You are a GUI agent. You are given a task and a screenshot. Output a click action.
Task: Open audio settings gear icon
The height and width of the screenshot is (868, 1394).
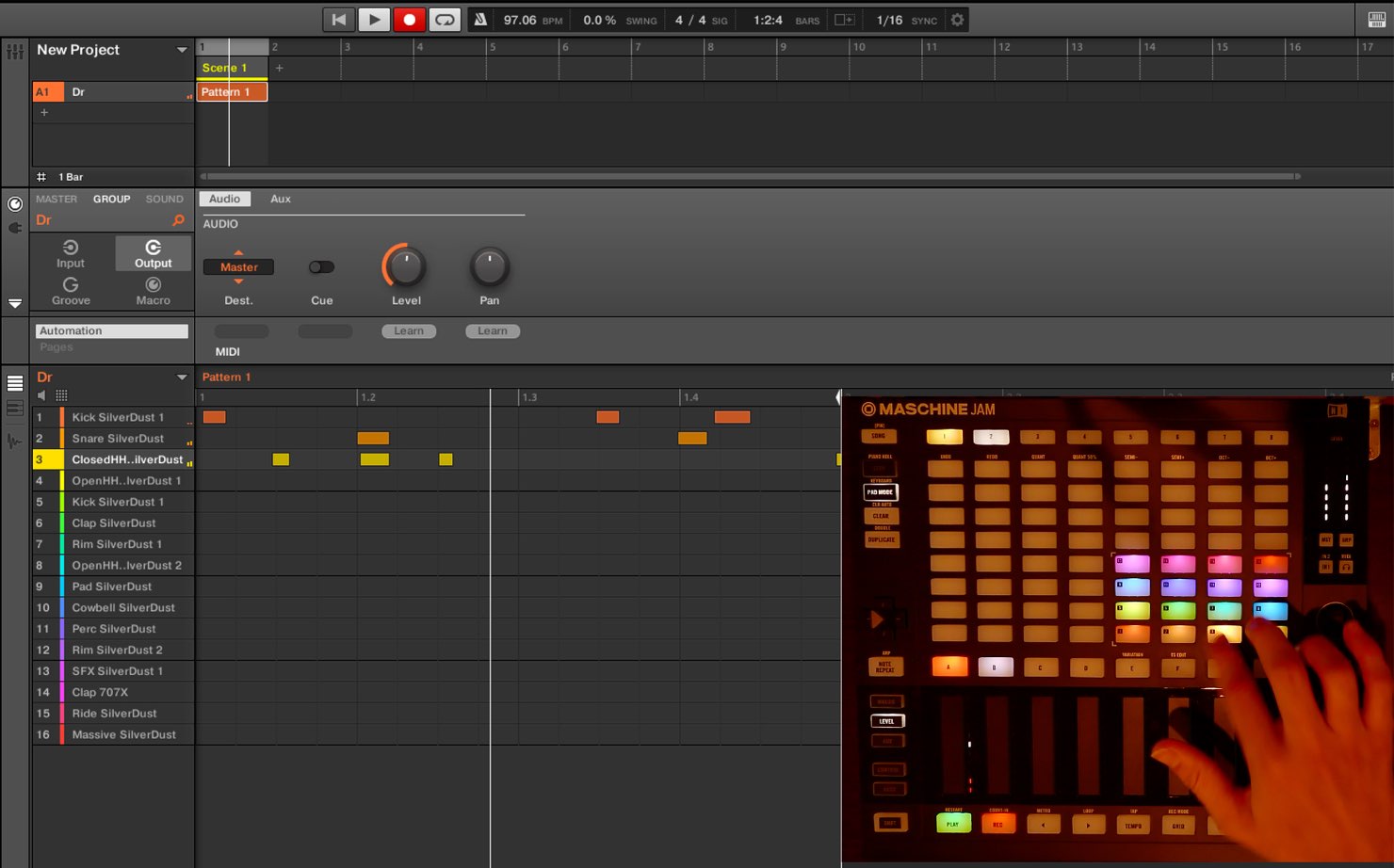pos(957,20)
